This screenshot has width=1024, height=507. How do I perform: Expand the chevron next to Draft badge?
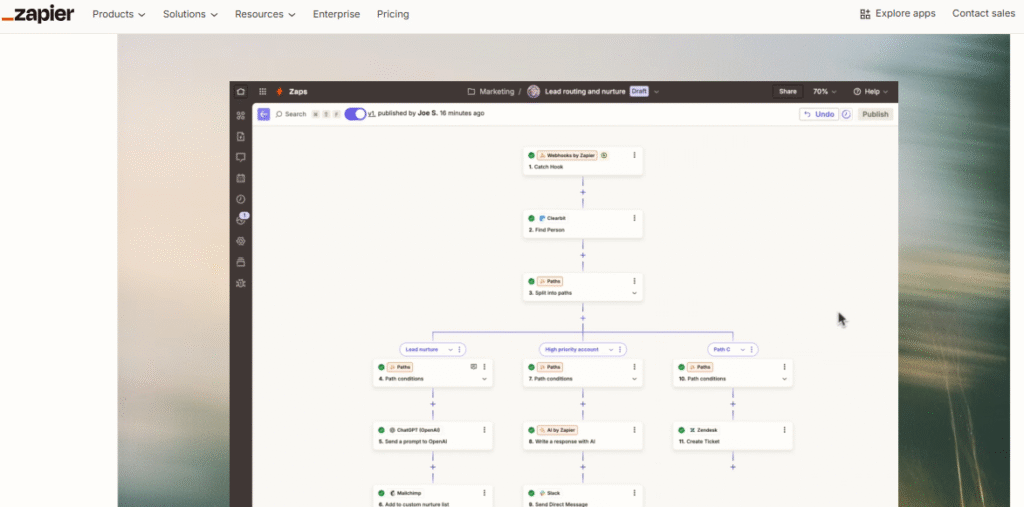[x=656, y=91]
